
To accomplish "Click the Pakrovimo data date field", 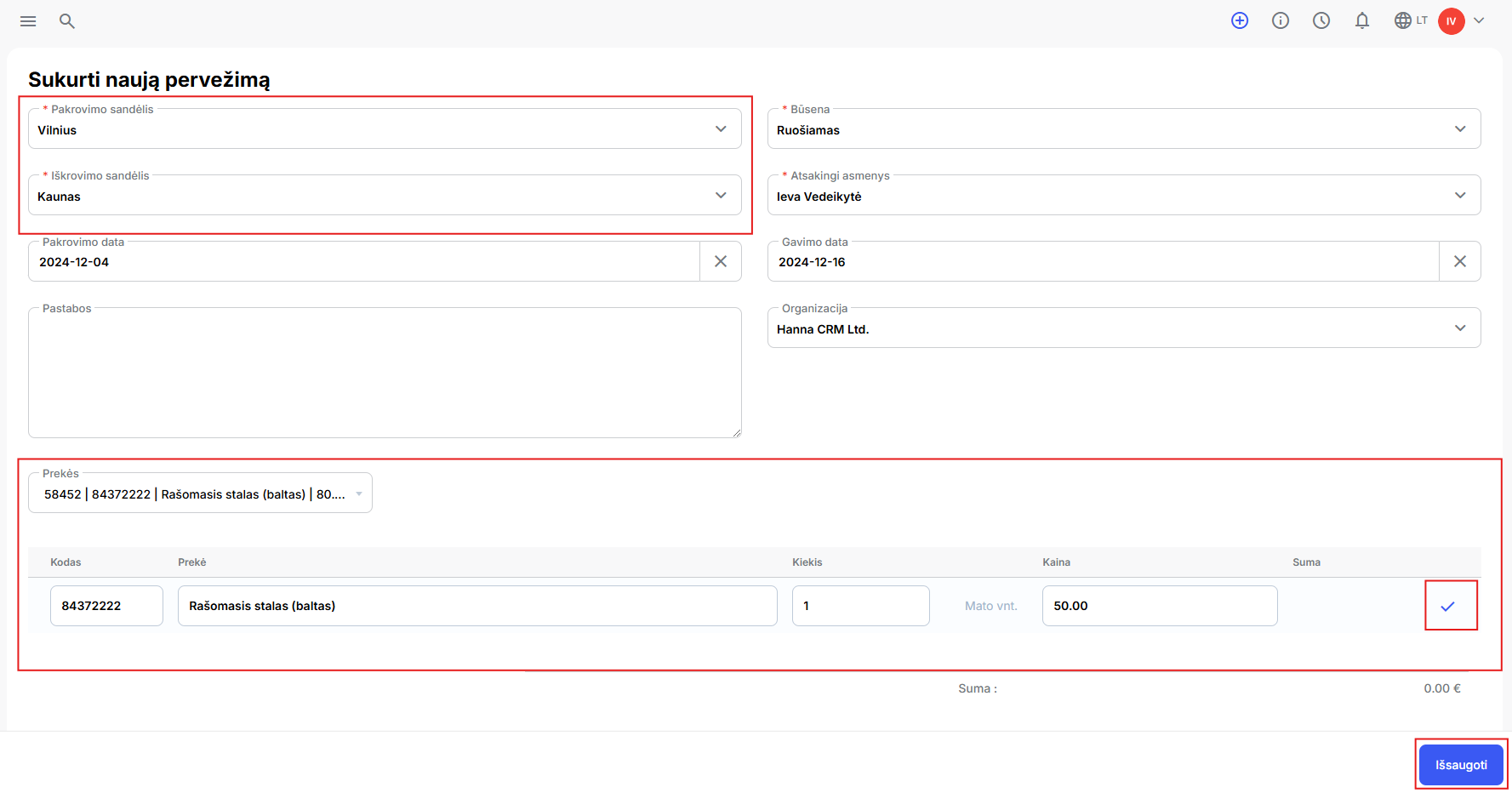I will pyautogui.click(x=364, y=261).
